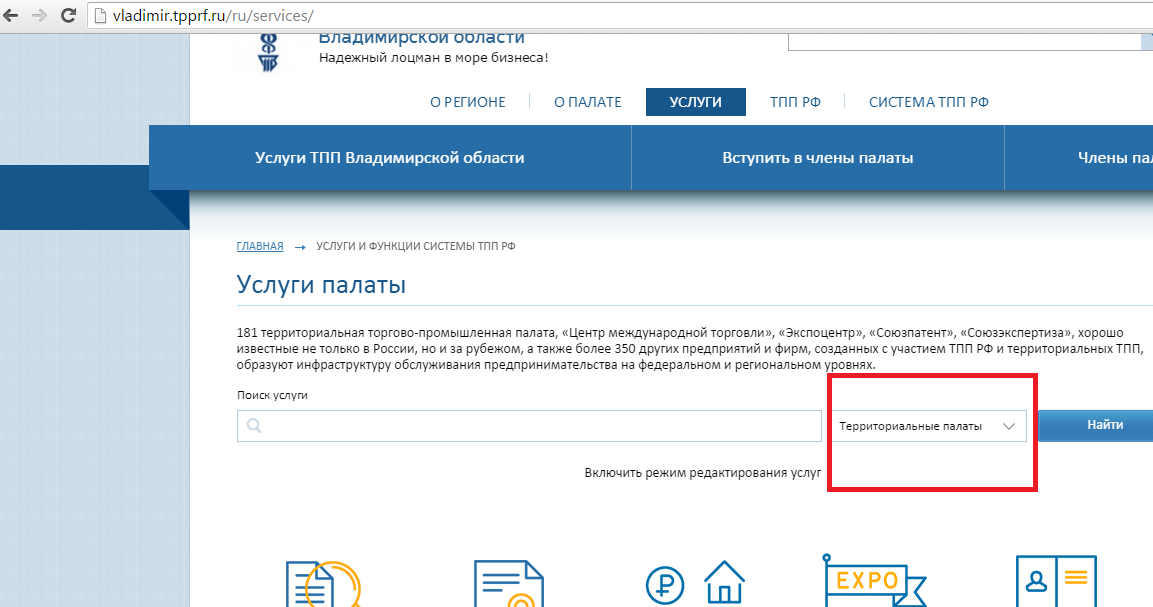This screenshot has width=1153, height=607.
Task: Click the Услуги палаты heading
Action: point(321,285)
